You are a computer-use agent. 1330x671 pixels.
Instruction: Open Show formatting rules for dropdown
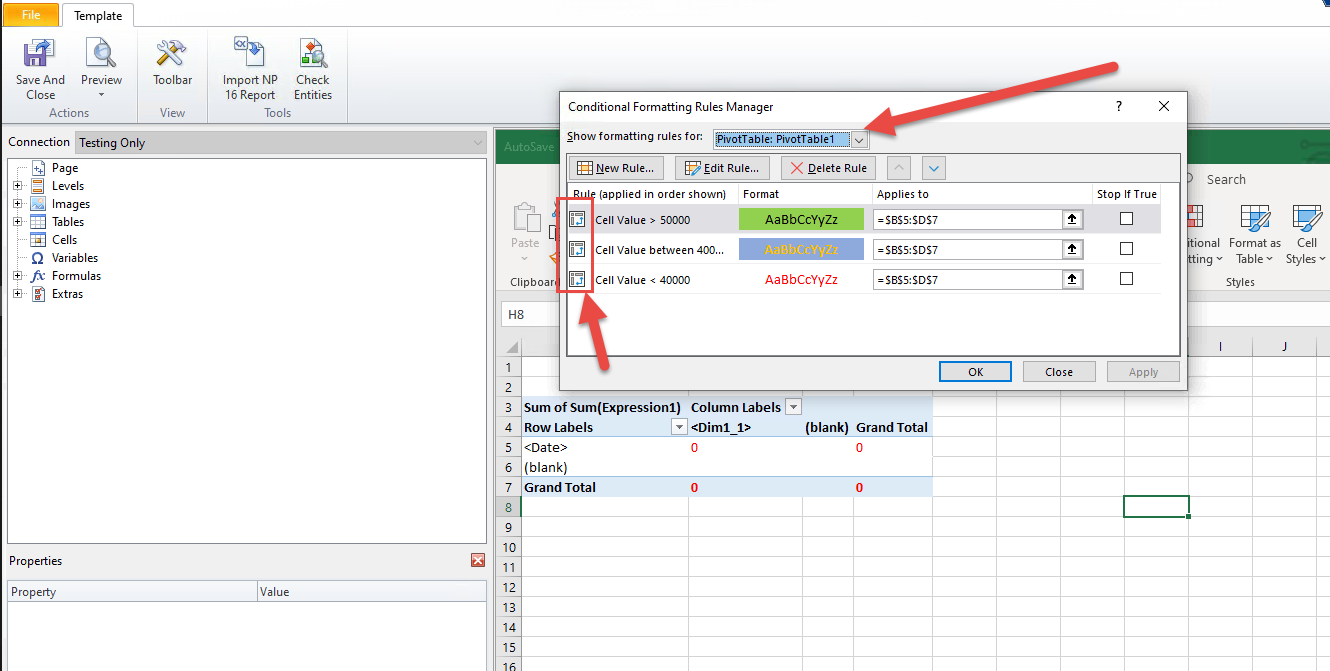(x=859, y=140)
